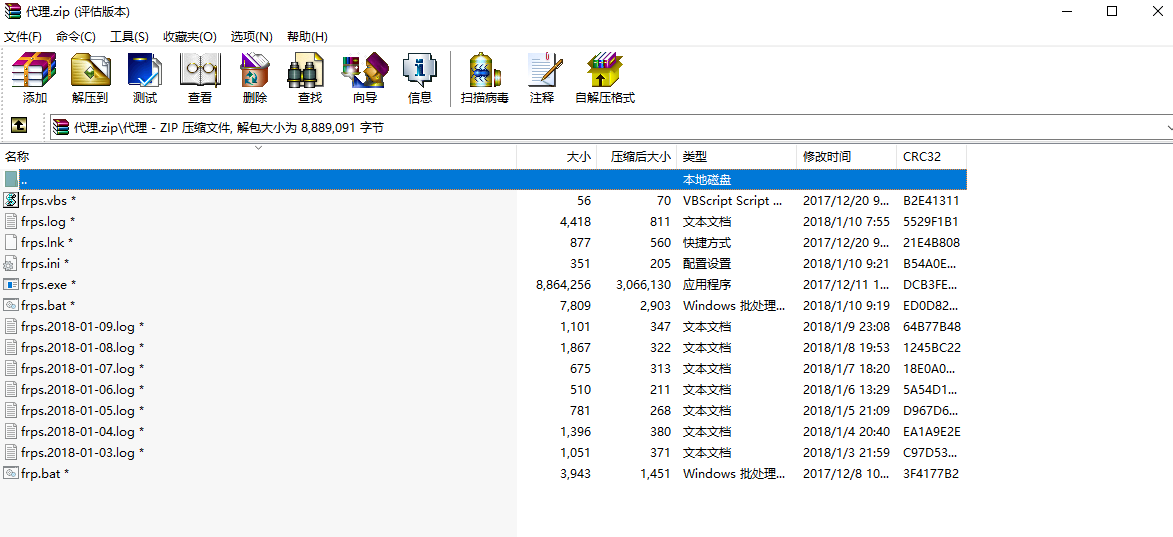Sort by the CRC32 column header
Image resolution: width=1173 pixels, height=537 pixels.
point(931,157)
